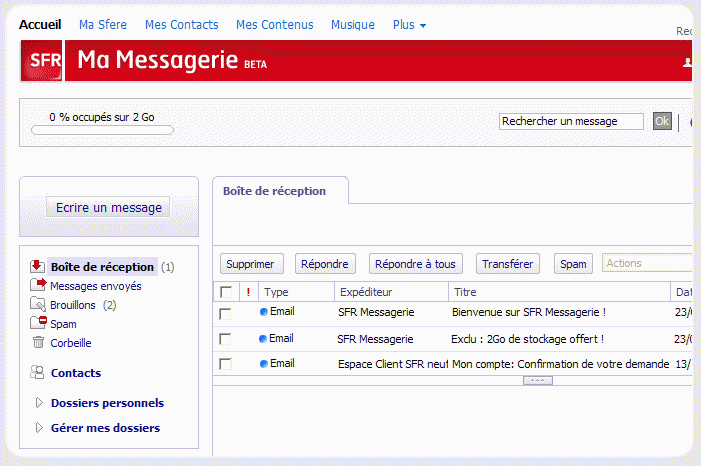Open the Actions dropdown list
The width and height of the screenshot is (701, 466).
(646, 263)
